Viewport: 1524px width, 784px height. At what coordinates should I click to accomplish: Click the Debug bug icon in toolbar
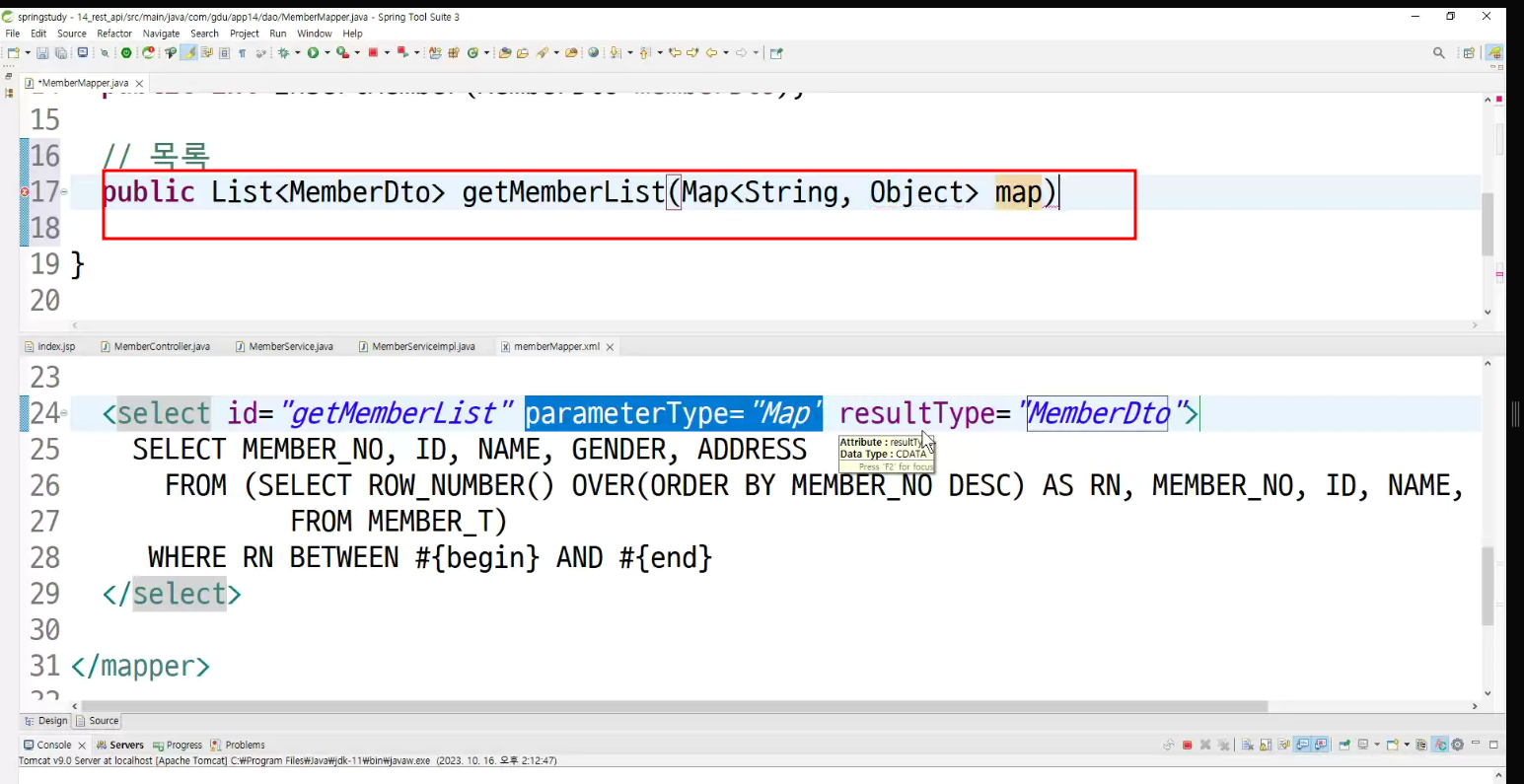pyautogui.click(x=283, y=53)
